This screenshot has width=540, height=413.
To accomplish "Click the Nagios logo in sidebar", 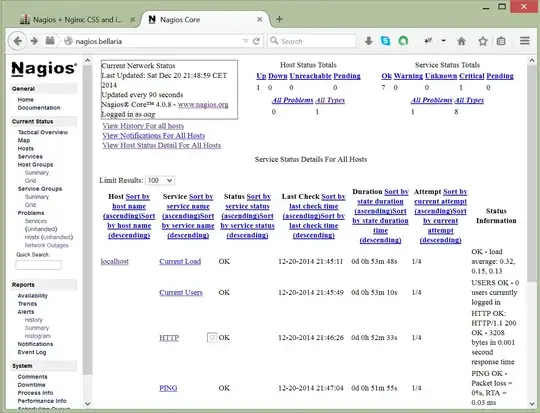I will (44, 69).
